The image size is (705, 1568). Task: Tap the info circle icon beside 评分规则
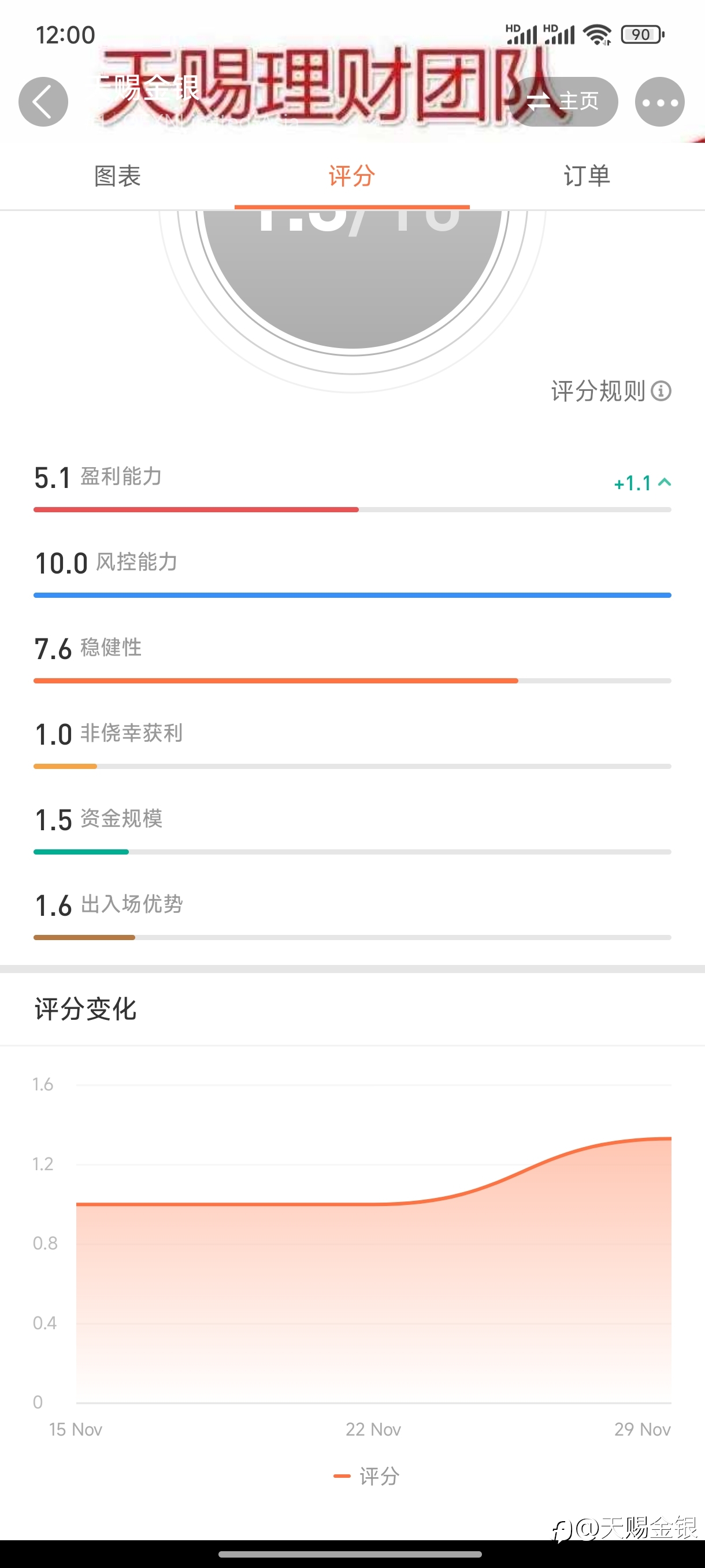coord(661,391)
